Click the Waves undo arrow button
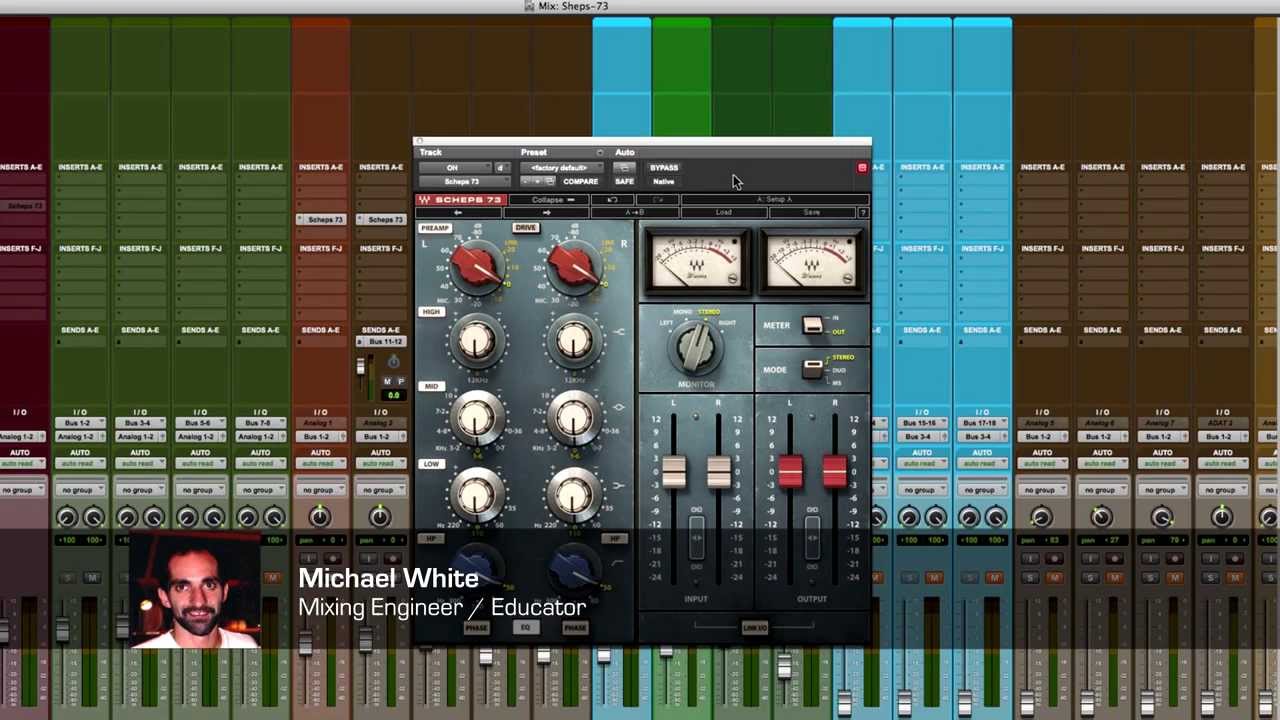Viewport: 1280px width, 720px height. pyautogui.click(x=612, y=200)
